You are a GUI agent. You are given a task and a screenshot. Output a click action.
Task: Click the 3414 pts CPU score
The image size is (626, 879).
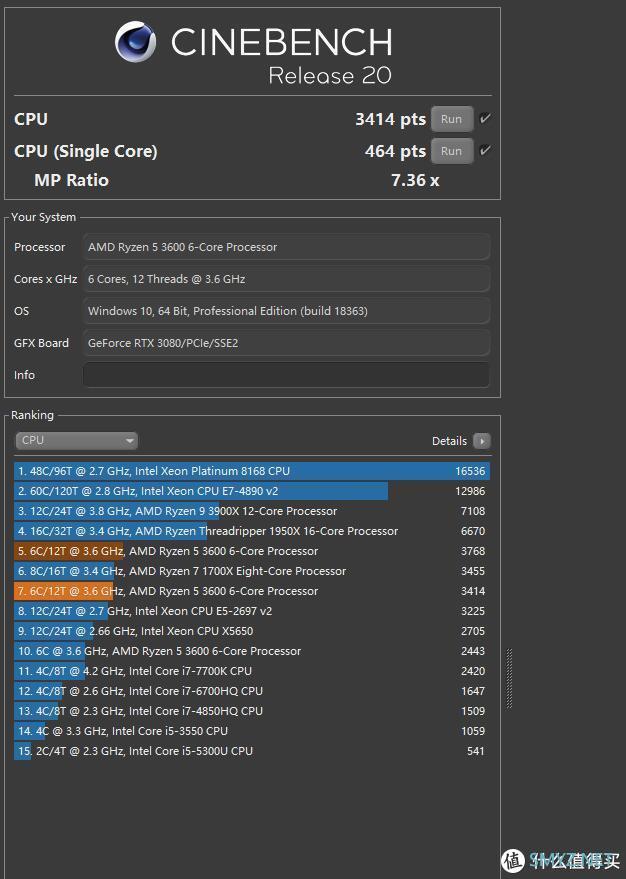pyautogui.click(x=391, y=119)
